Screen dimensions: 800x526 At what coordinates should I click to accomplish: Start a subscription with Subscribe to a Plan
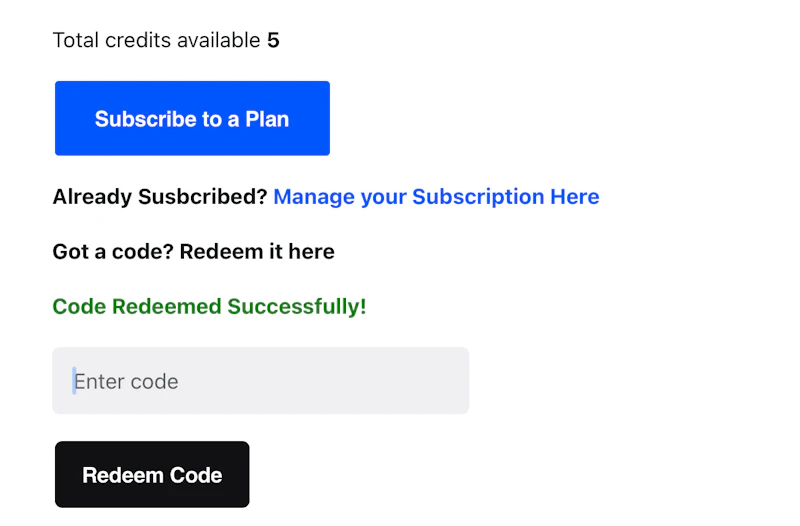(x=192, y=119)
